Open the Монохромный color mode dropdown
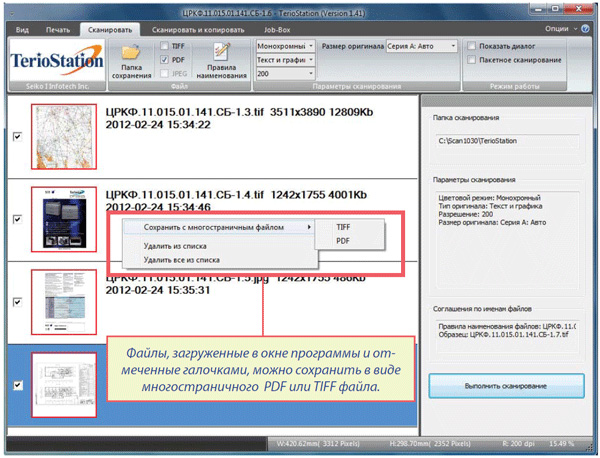 point(285,46)
